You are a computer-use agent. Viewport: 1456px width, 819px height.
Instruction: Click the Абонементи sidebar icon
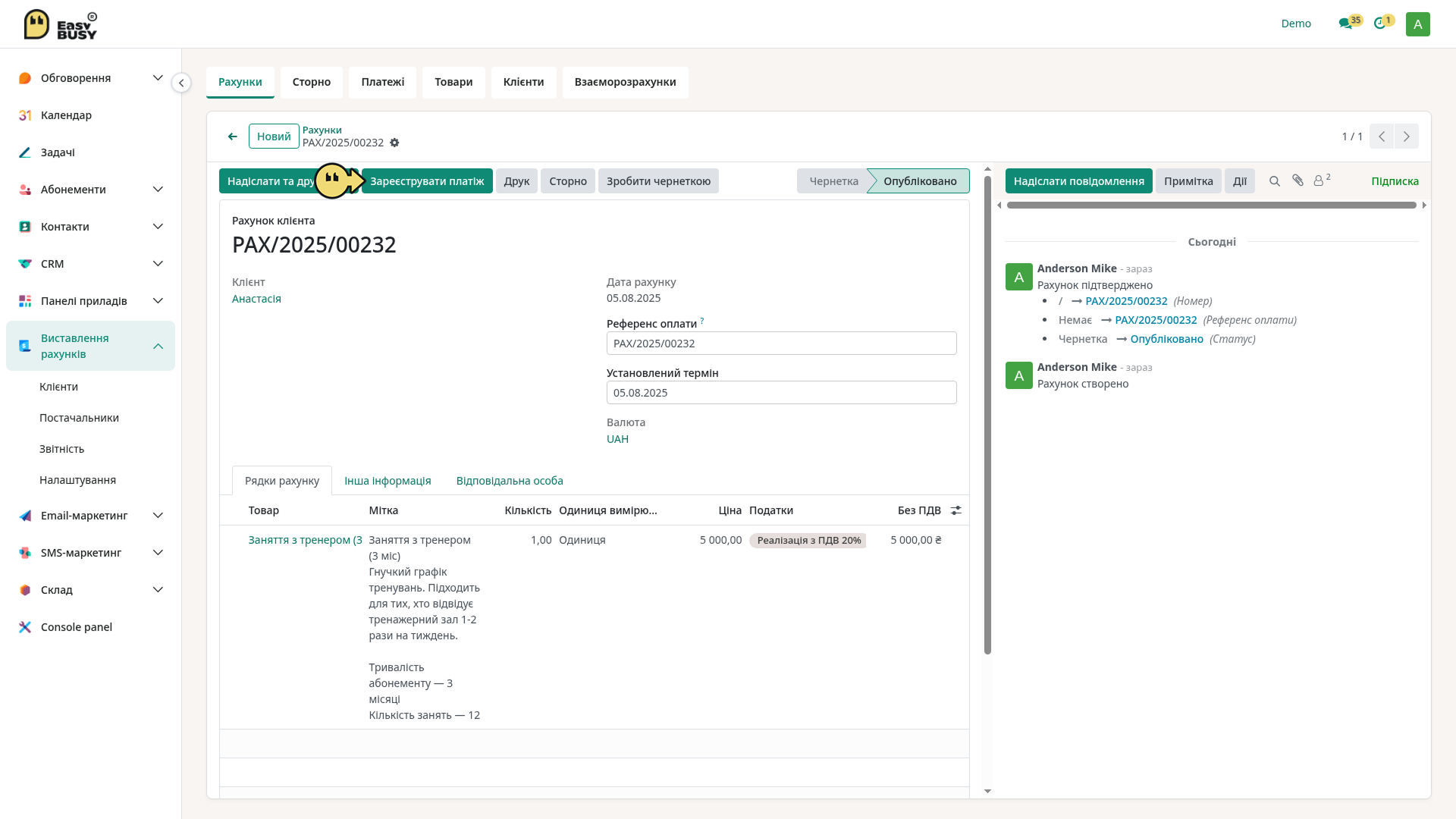(25, 190)
